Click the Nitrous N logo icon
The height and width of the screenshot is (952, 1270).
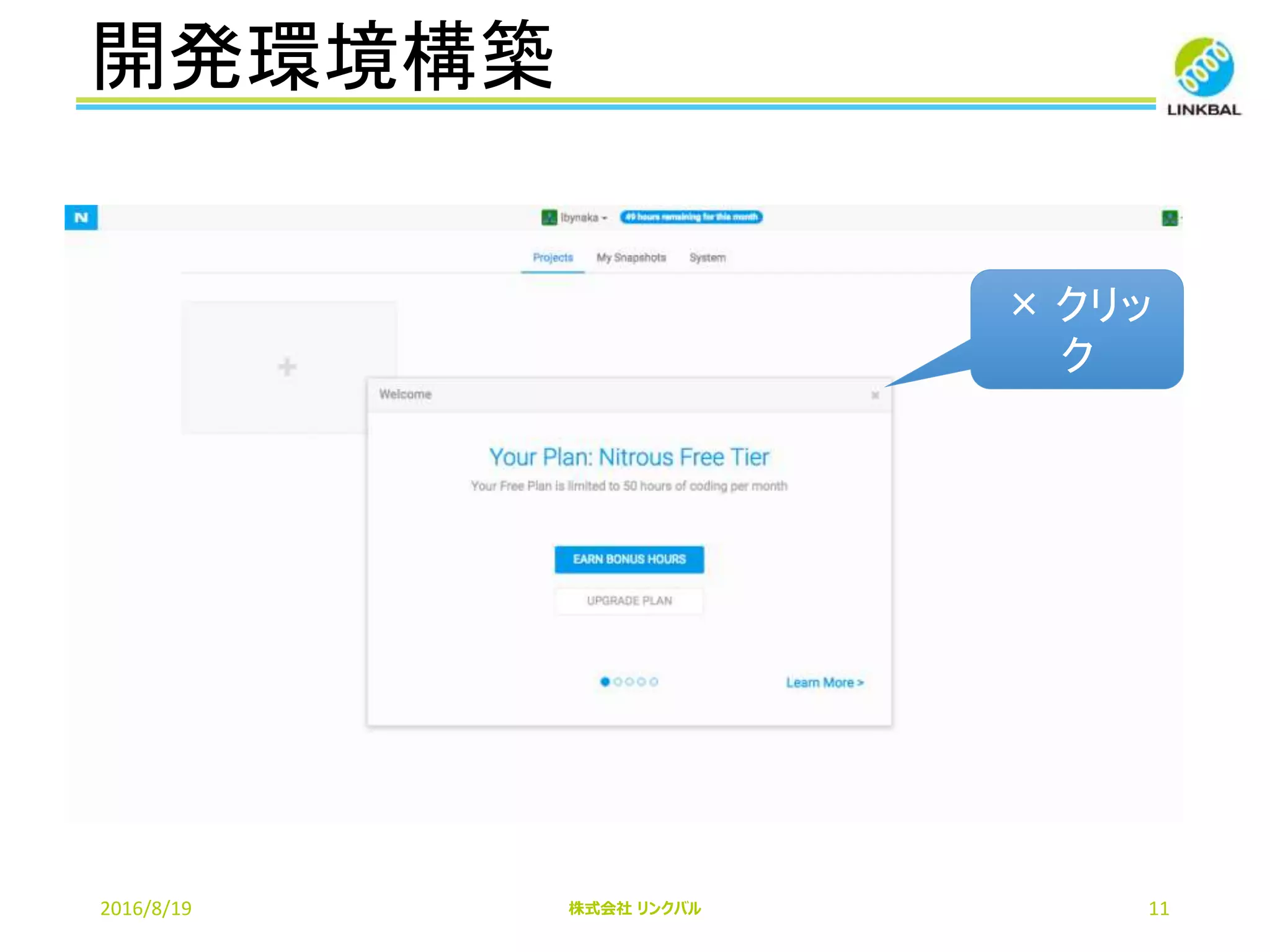[x=81, y=218]
